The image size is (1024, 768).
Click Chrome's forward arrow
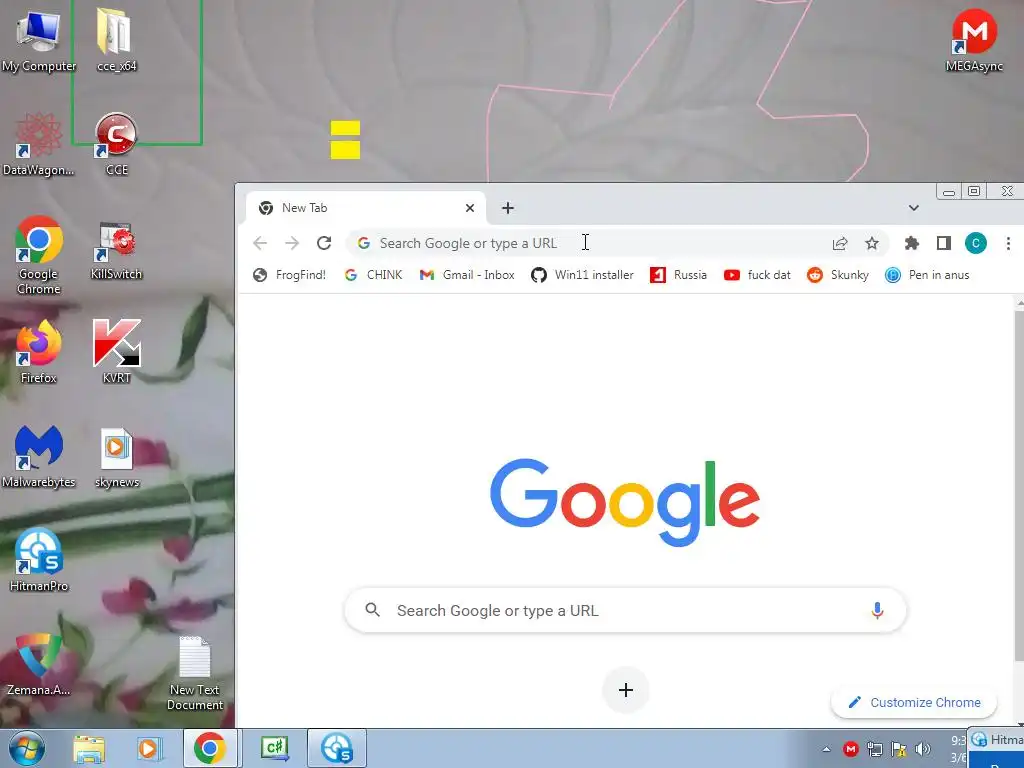coord(292,243)
